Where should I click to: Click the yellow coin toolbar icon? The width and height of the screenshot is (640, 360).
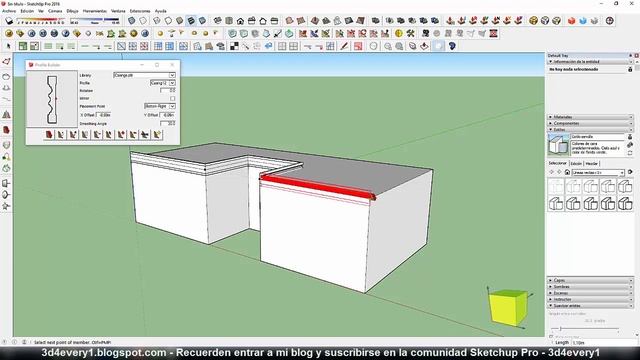coord(399,33)
